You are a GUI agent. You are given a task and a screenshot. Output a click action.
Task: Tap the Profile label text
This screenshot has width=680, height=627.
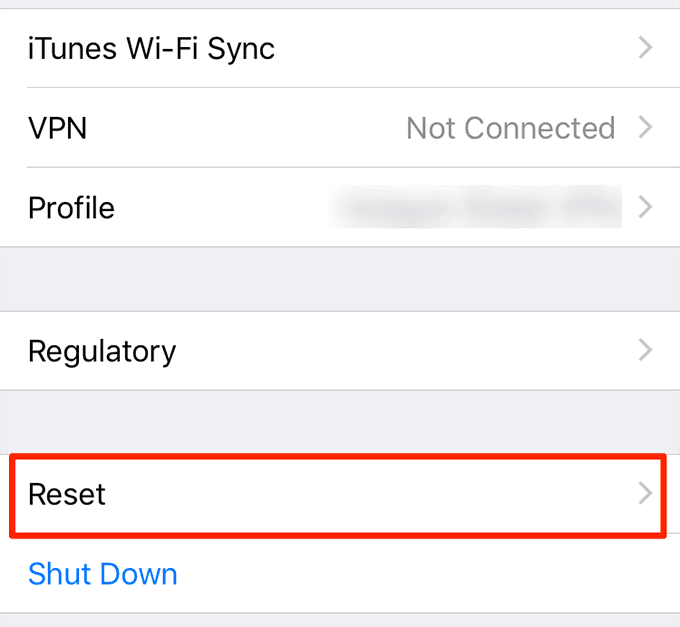tap(72, 208)
